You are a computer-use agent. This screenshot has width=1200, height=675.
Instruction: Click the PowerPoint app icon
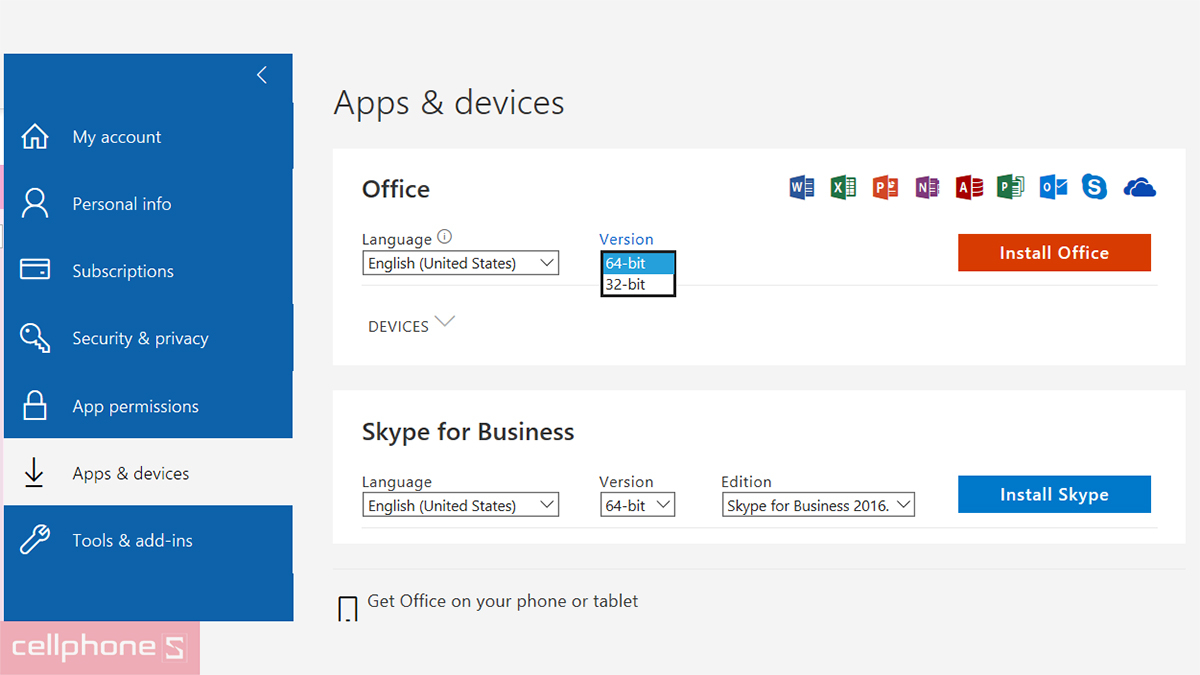coord(885,187)
